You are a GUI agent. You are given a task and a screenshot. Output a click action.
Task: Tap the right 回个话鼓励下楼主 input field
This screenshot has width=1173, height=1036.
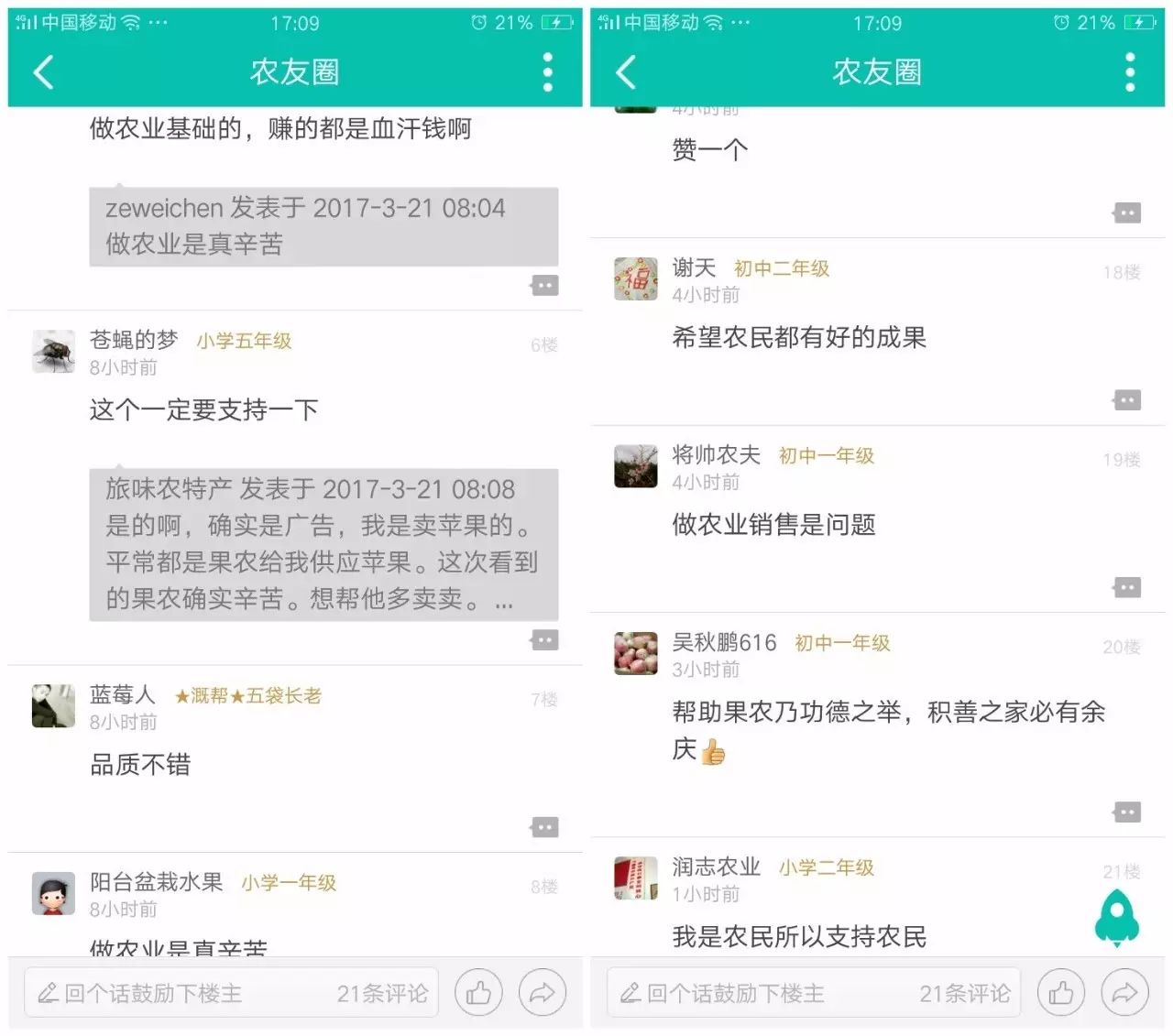pyautogui.click(x=814, y=993)
